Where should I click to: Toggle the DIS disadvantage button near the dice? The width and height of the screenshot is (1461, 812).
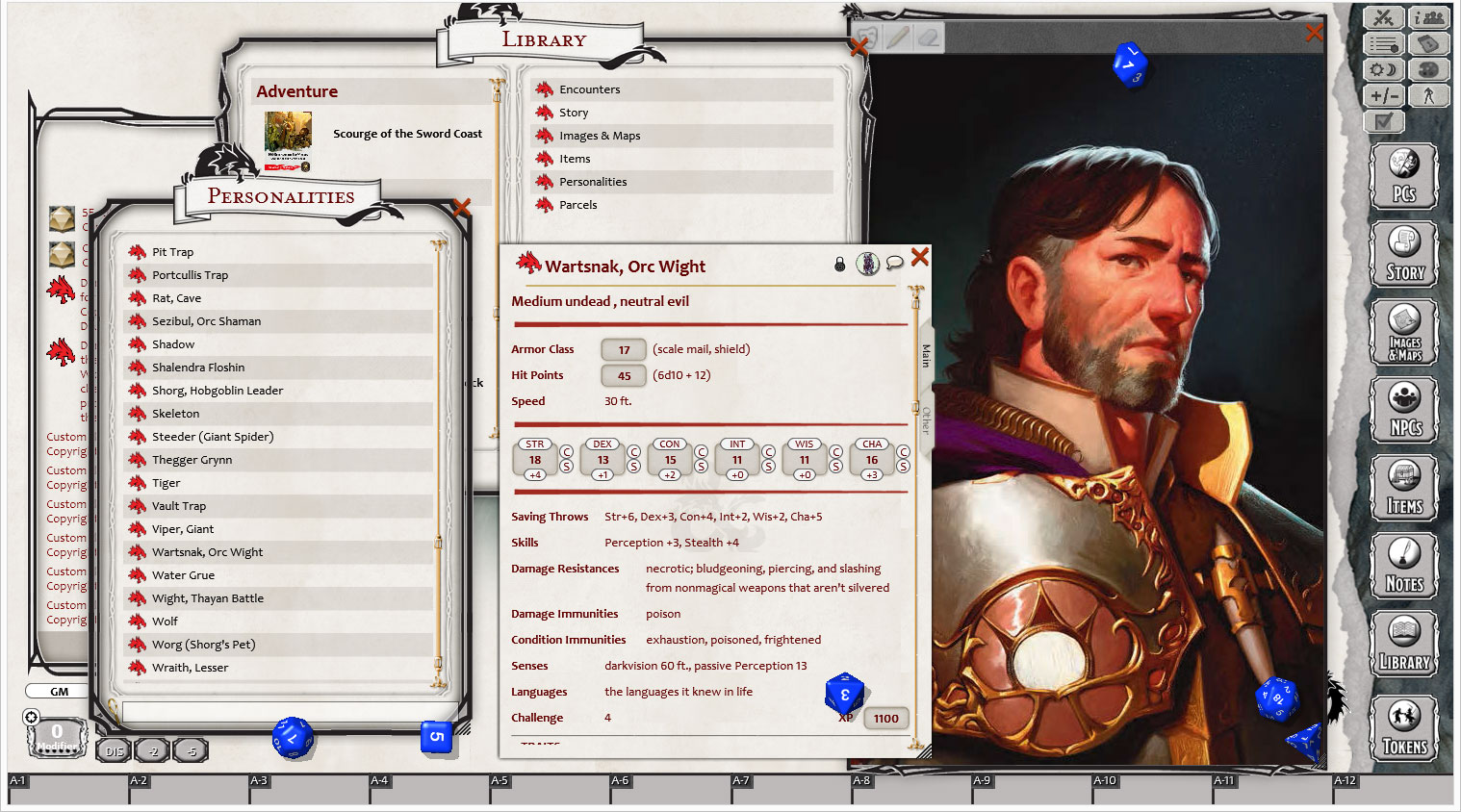[113, 750]
